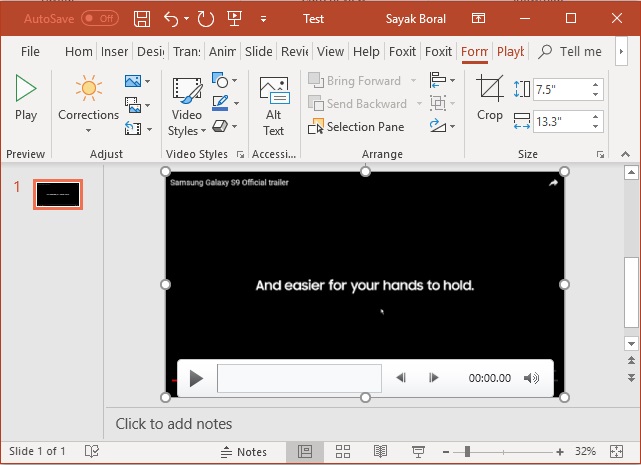Zoom in with the plus button
Viewport: 641px width, 465px height.
[x=560, y=452]
